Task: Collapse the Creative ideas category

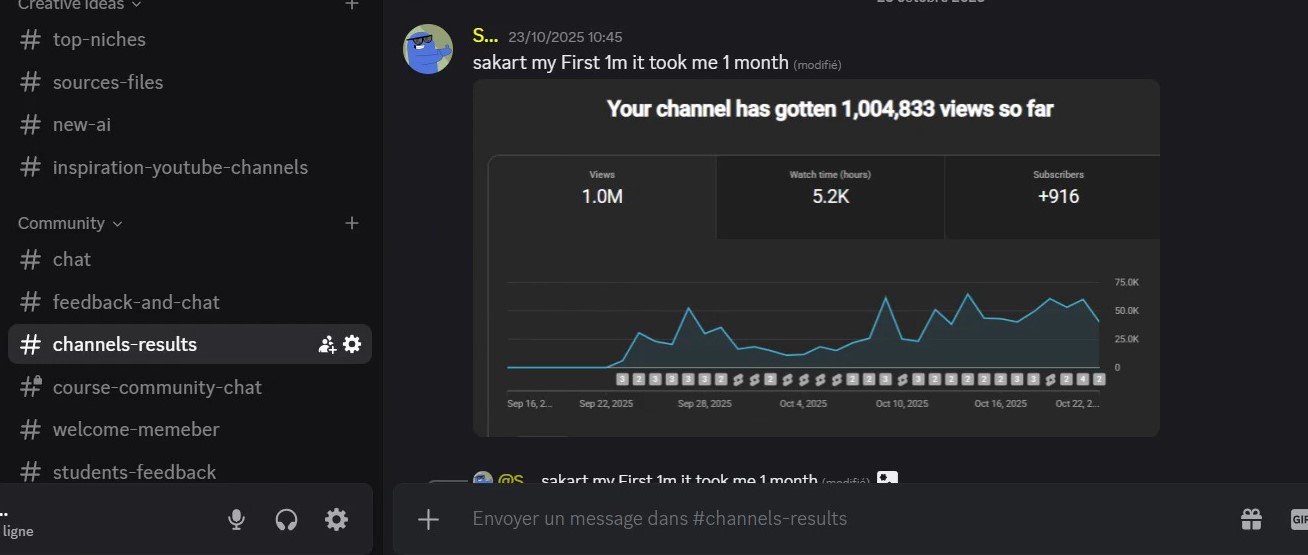Action: (80, 5)
